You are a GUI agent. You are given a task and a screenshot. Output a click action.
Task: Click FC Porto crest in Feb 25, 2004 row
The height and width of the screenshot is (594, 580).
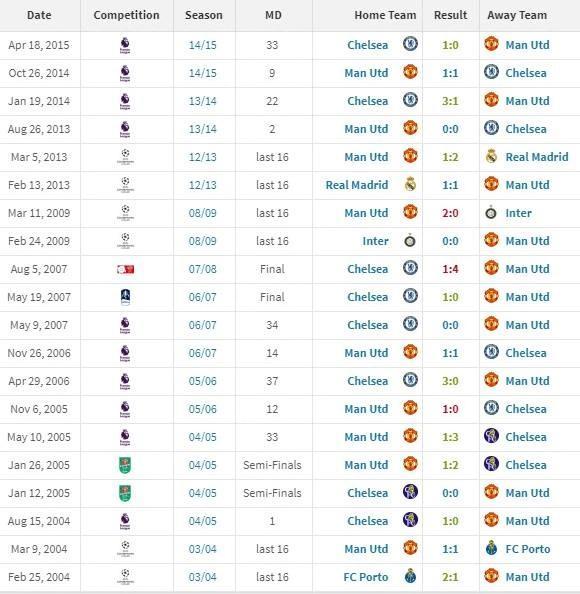(x=410, y=577)
